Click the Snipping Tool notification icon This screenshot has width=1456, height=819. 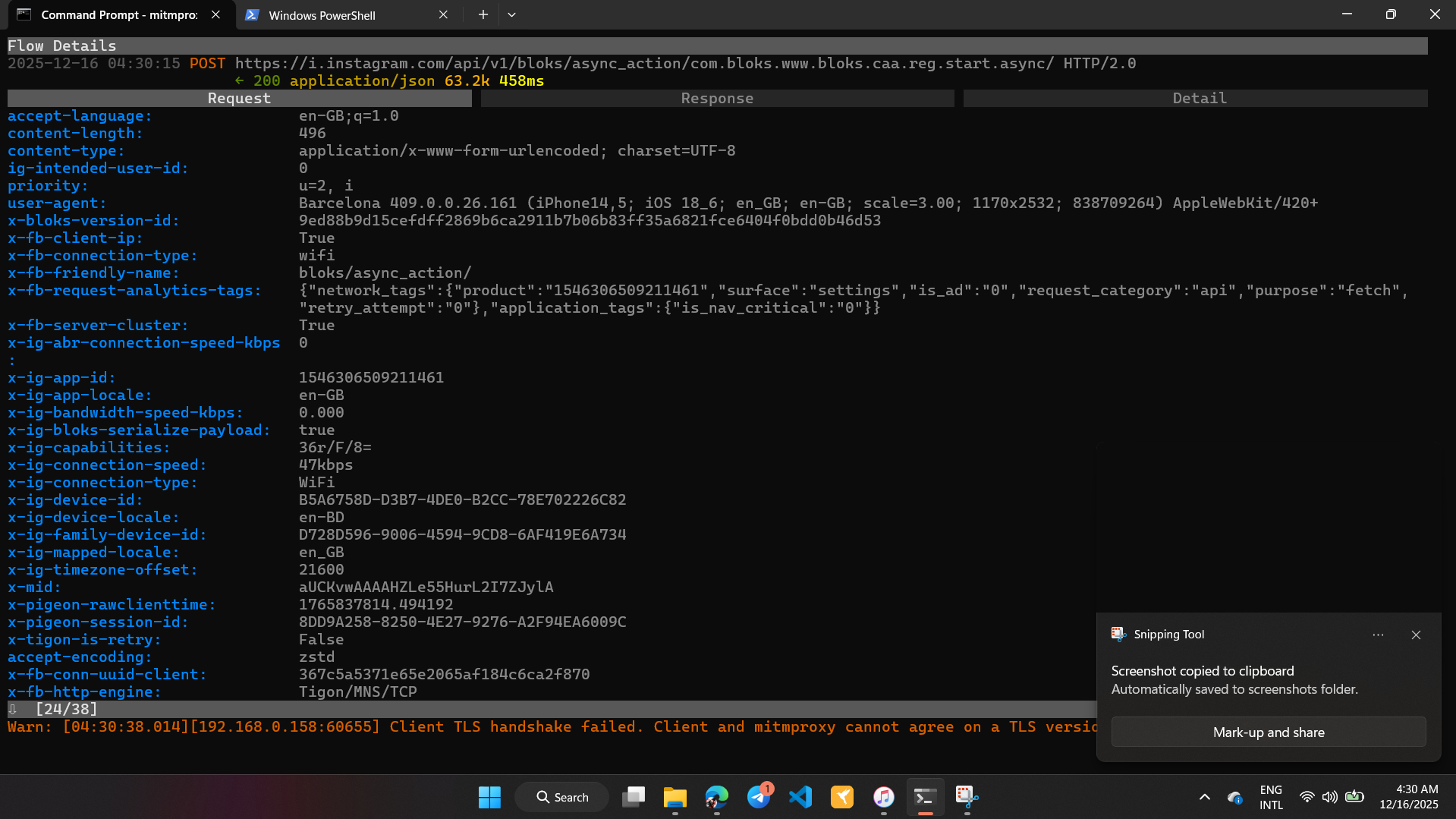point(1118,634)
